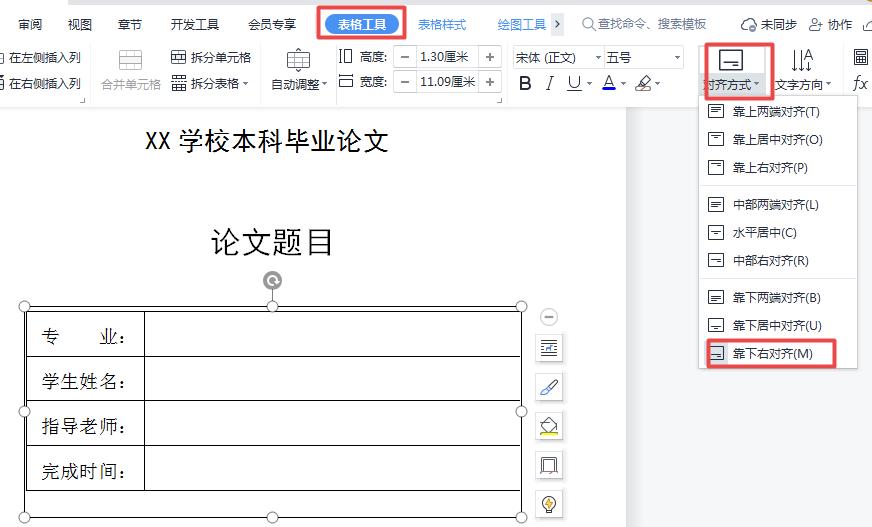Open the font size 五号 dropdown
872x527 pixels.
pyautogui.click(x=677, y=58)
